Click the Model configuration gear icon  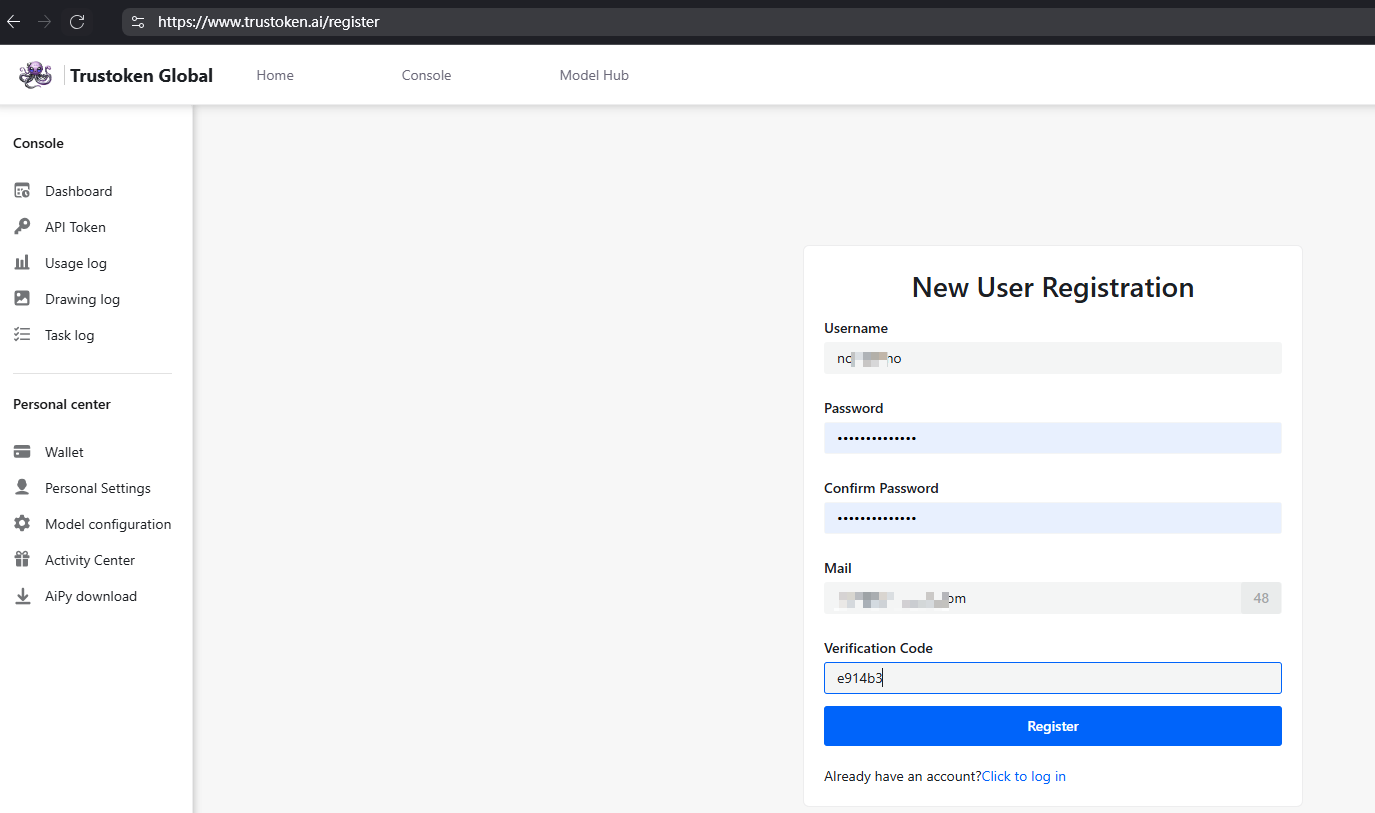[22, 524]
